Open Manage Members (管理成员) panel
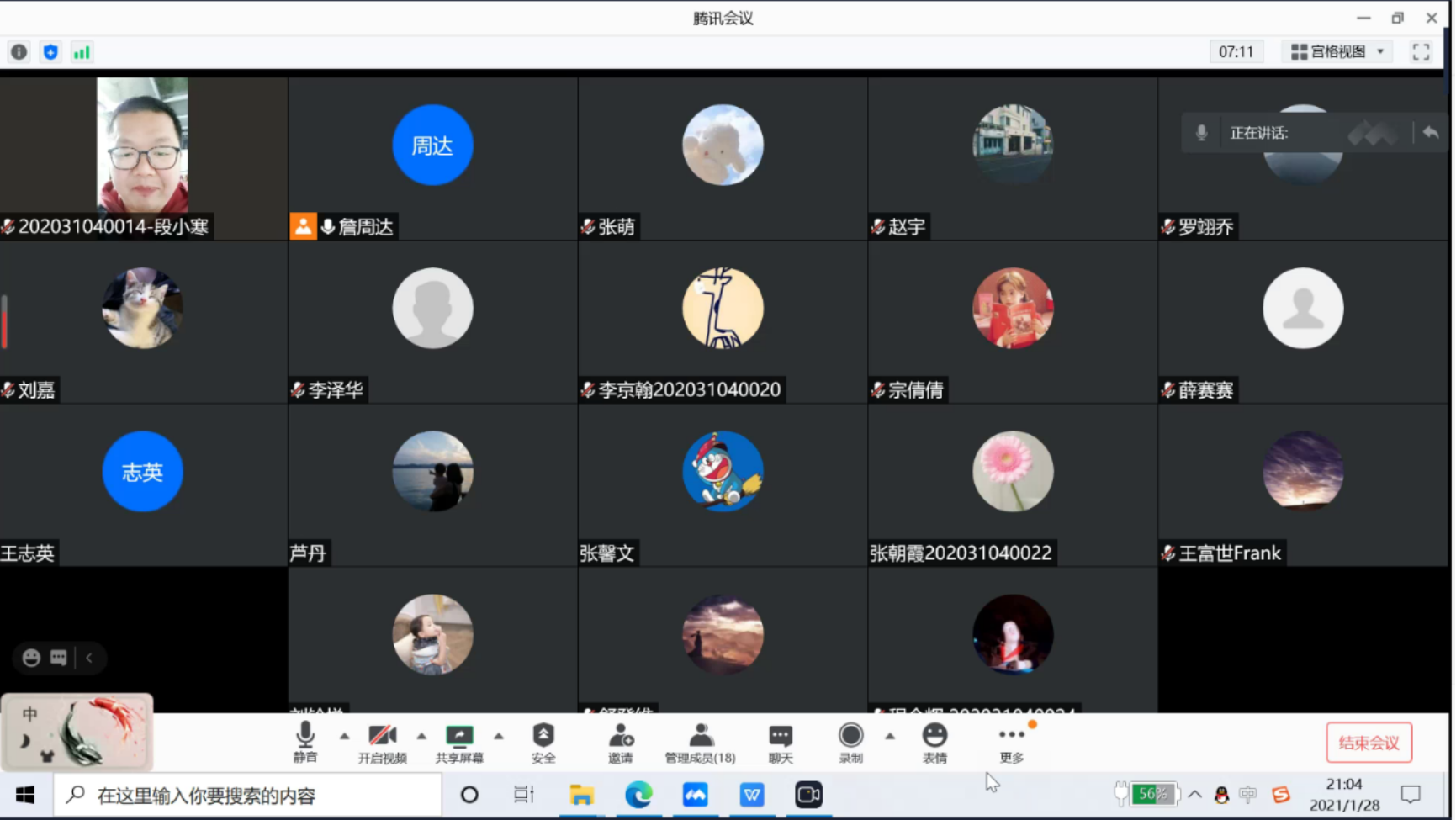Image resolution: width=1456 pixels, height=820 pixels. click(x=700, y=742)
